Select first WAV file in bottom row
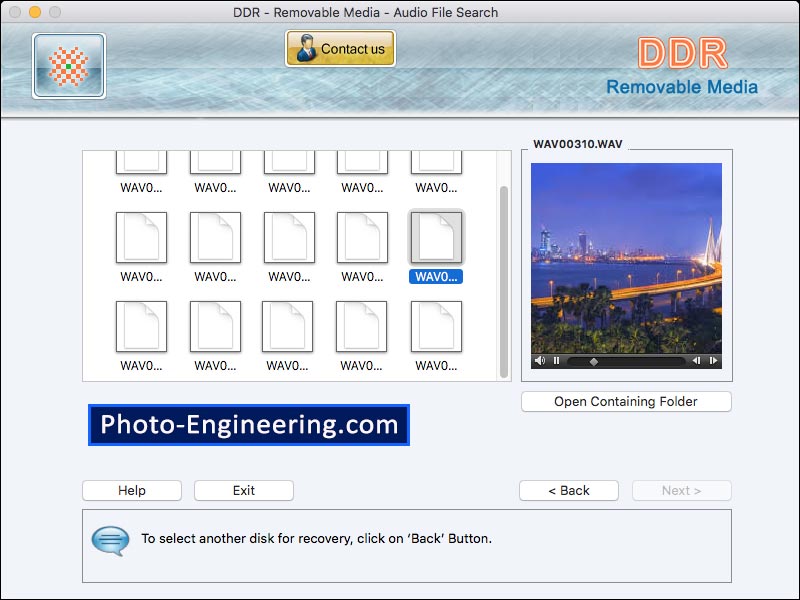This screenshot has height=600, width=800. 141,327
